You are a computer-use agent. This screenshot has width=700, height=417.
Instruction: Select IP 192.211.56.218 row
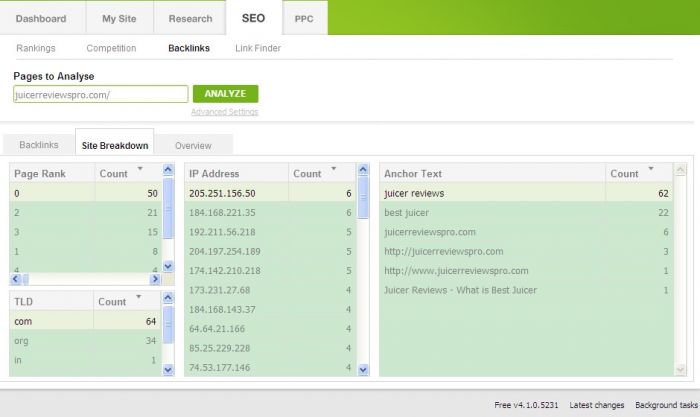click(x=271, y=232)
